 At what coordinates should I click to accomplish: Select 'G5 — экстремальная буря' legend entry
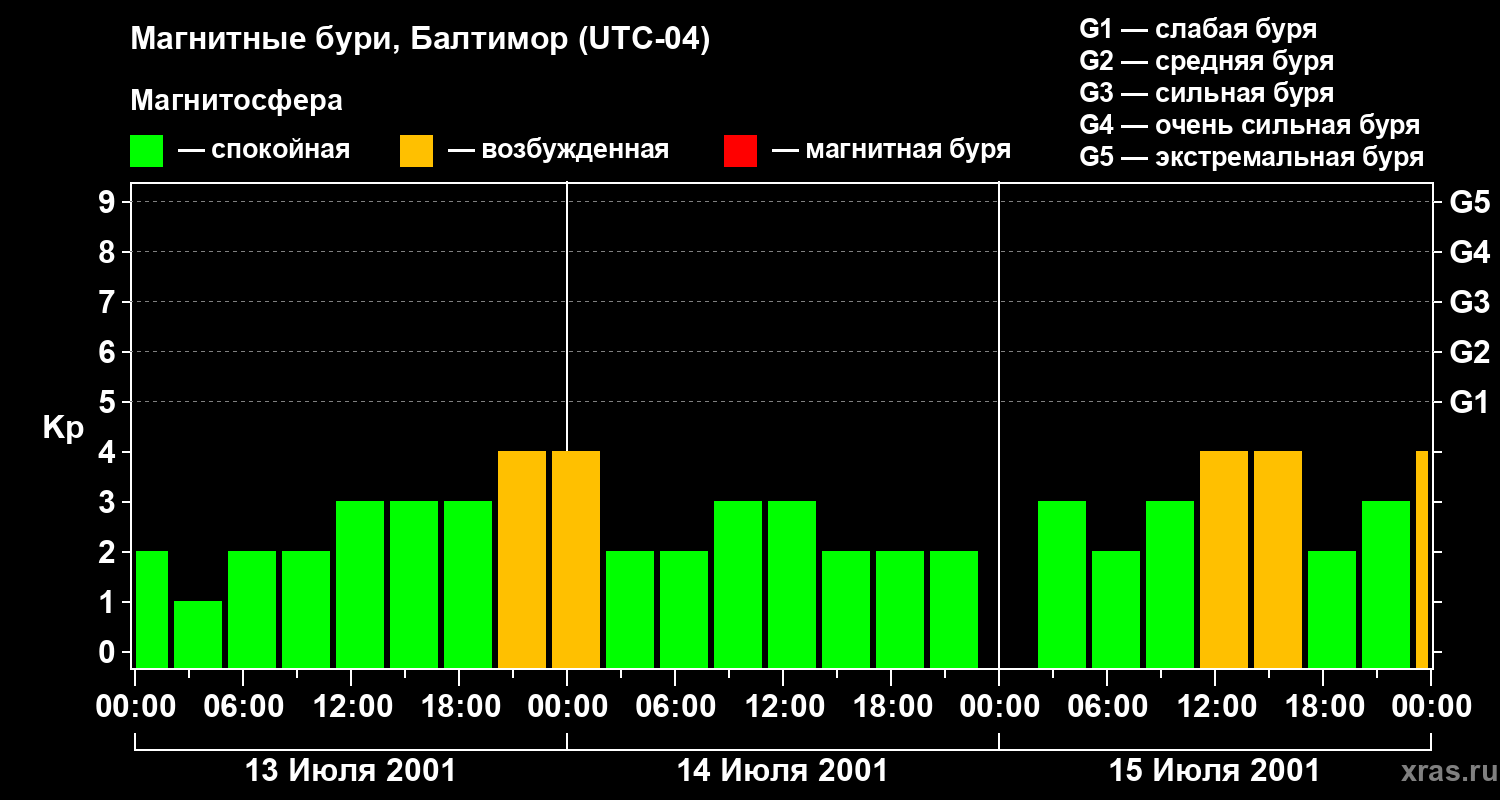point(1251,157)
